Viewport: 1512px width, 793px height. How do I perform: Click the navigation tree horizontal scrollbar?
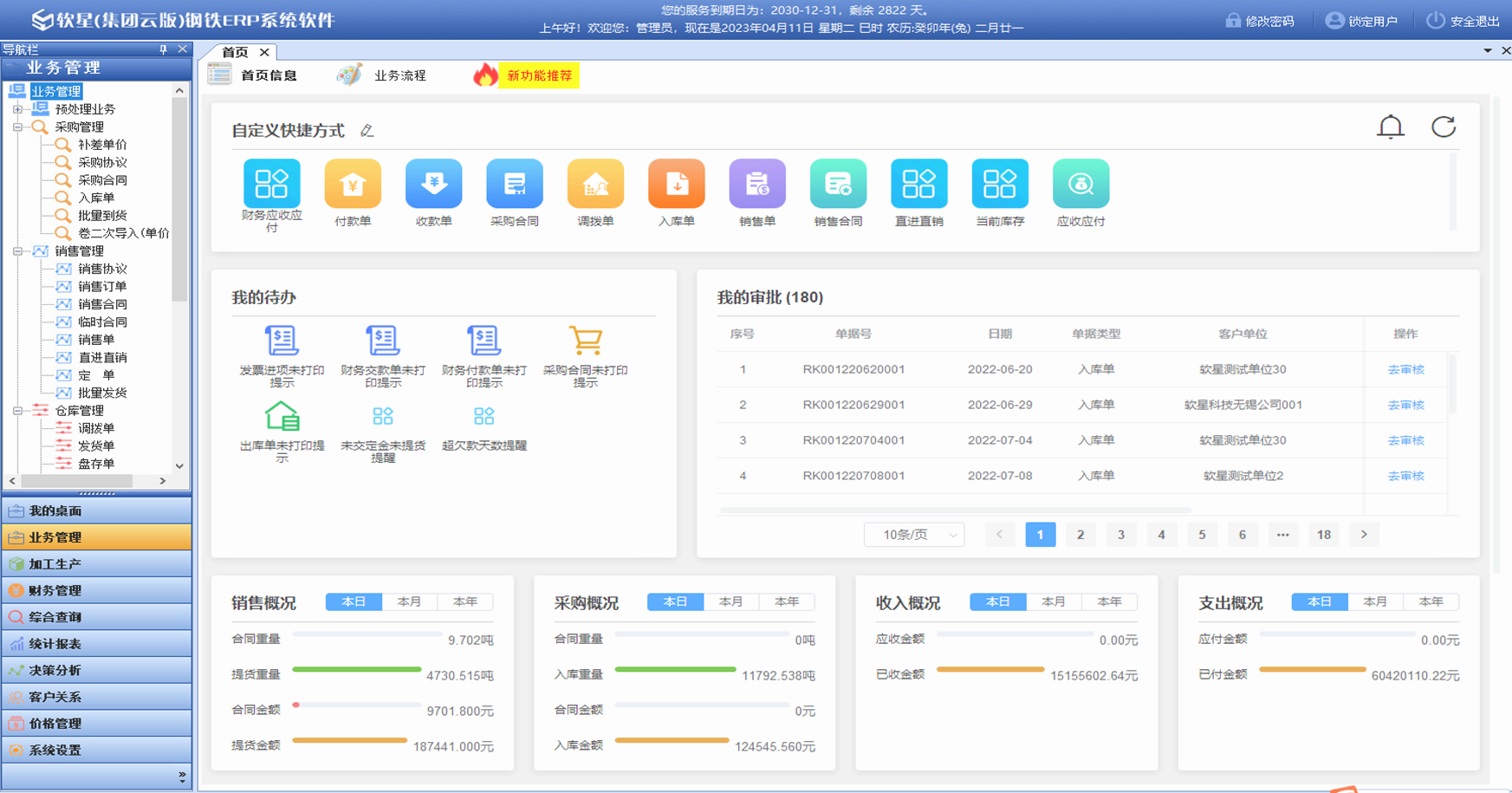(76, 480)
